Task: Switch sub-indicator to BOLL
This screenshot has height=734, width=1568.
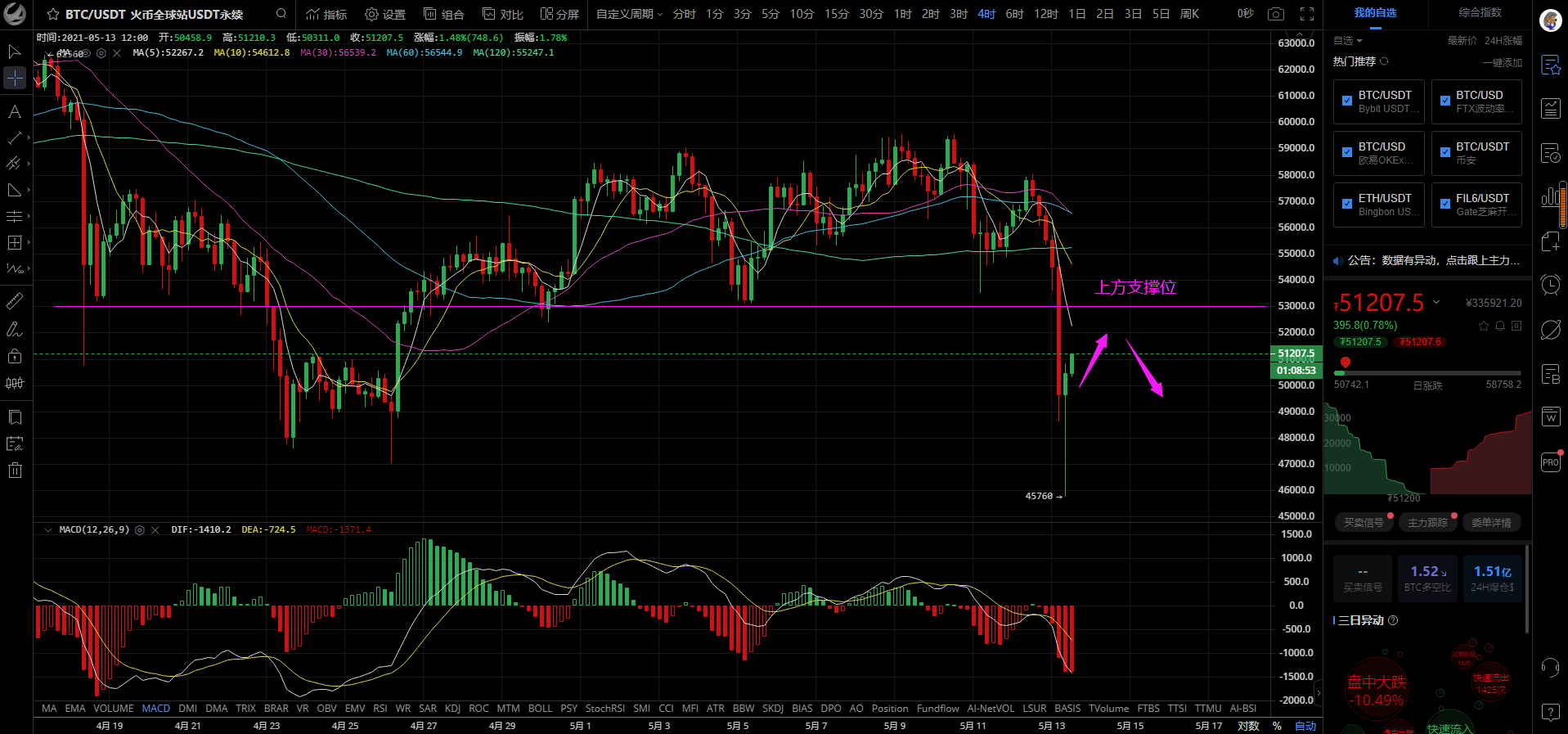Action: 540,709
